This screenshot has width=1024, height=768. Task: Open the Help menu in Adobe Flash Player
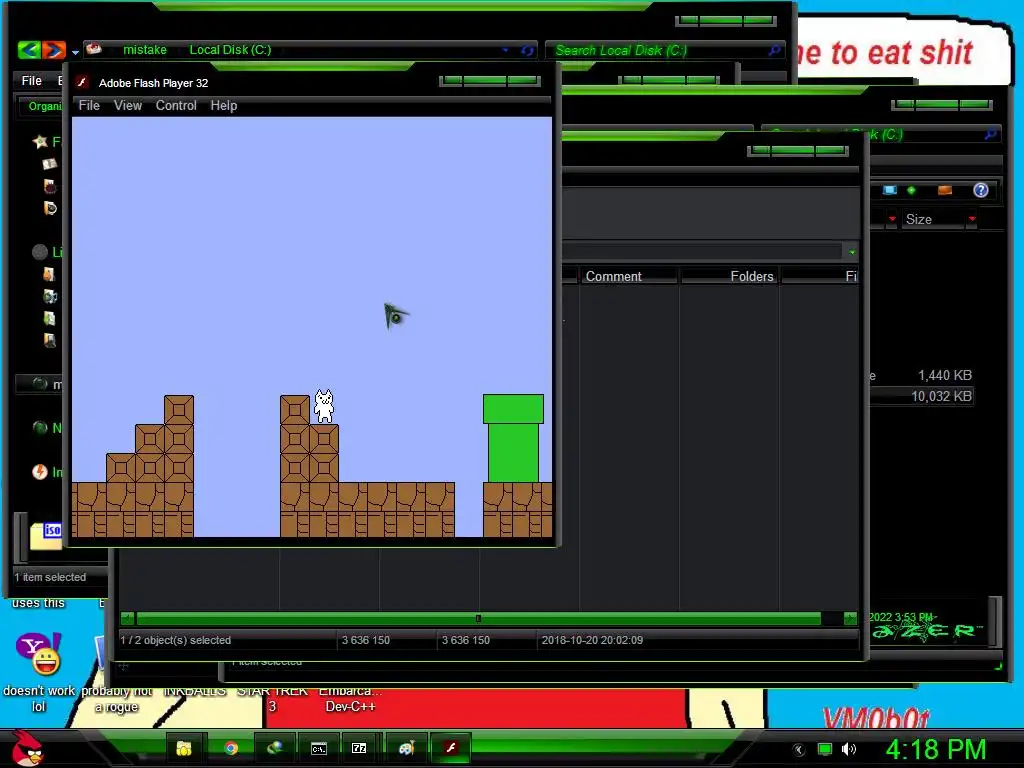223,106
